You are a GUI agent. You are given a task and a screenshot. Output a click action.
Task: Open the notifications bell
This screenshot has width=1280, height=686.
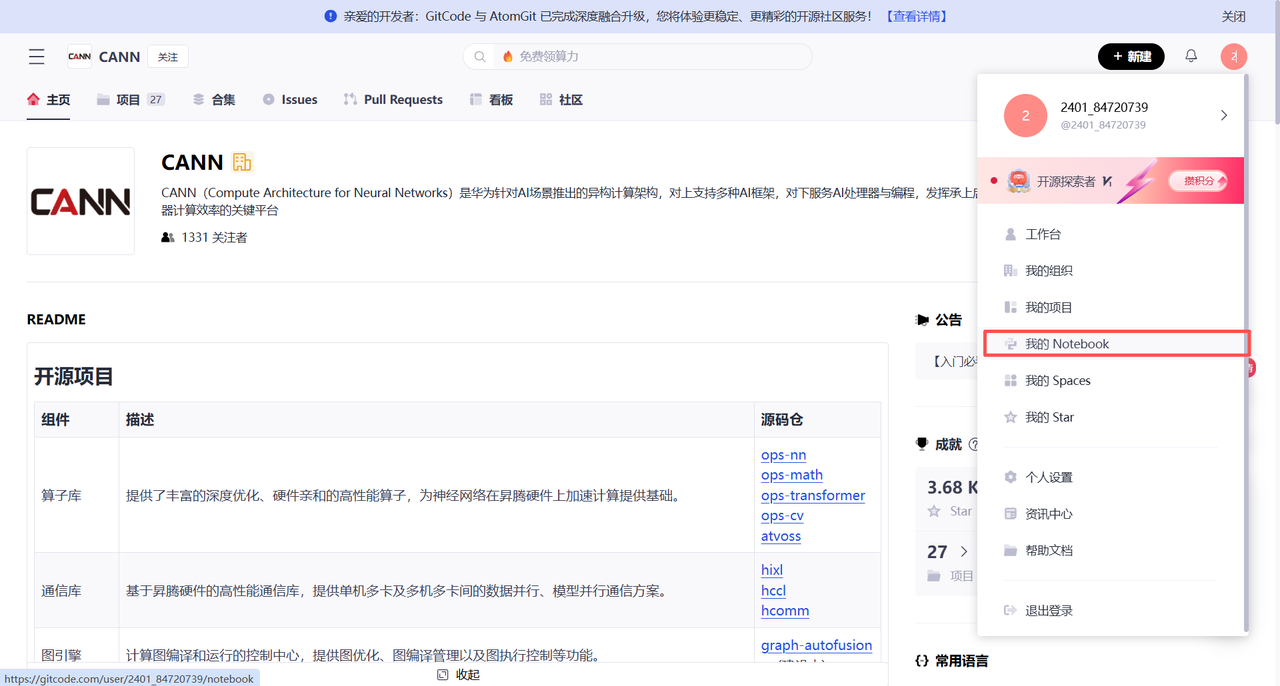(1191, 56)
